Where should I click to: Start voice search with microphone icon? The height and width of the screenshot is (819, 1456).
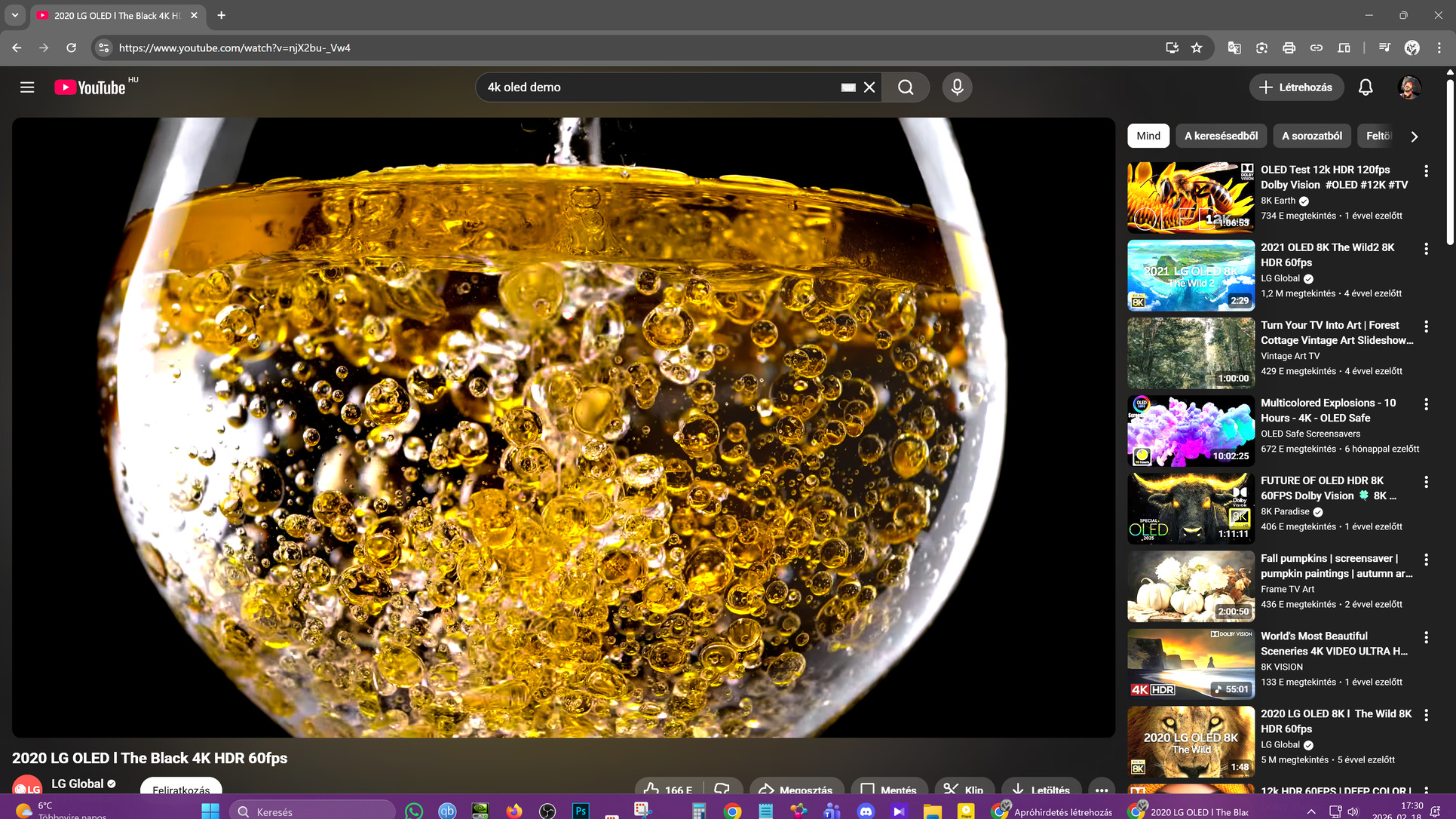click(x=957, y=87)
